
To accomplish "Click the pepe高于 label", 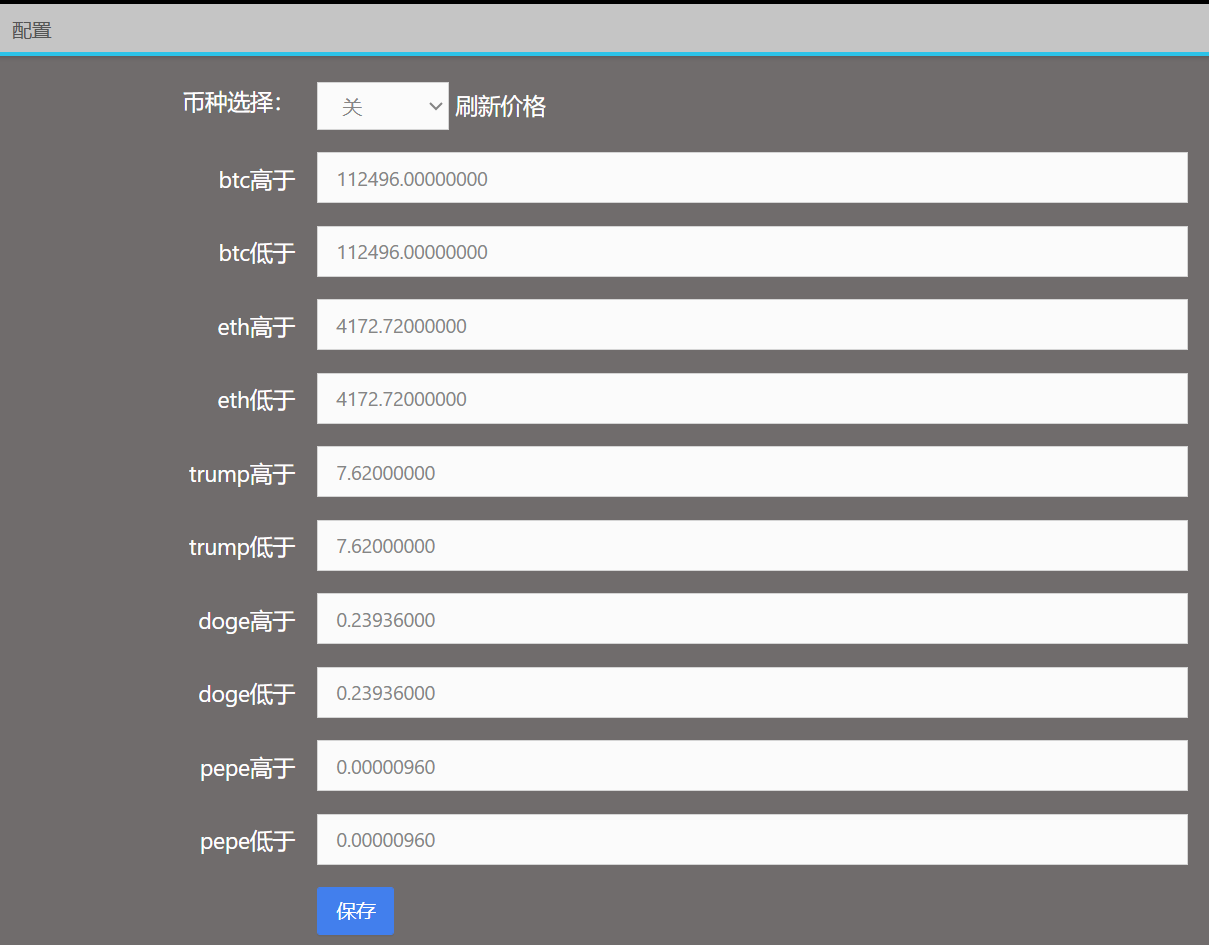I will click(x=247, y=768).
